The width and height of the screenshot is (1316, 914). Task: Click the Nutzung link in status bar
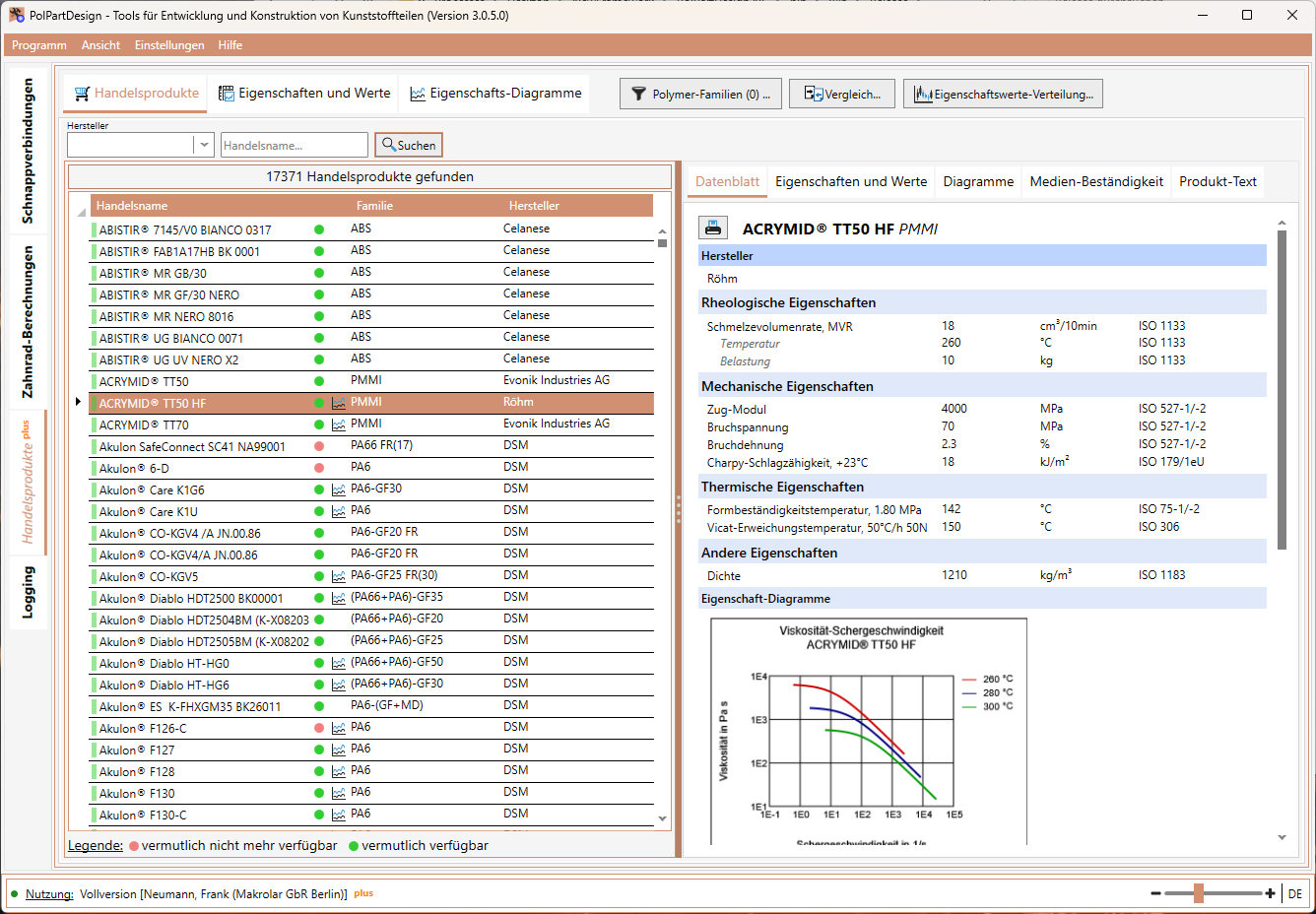(49, 894)
